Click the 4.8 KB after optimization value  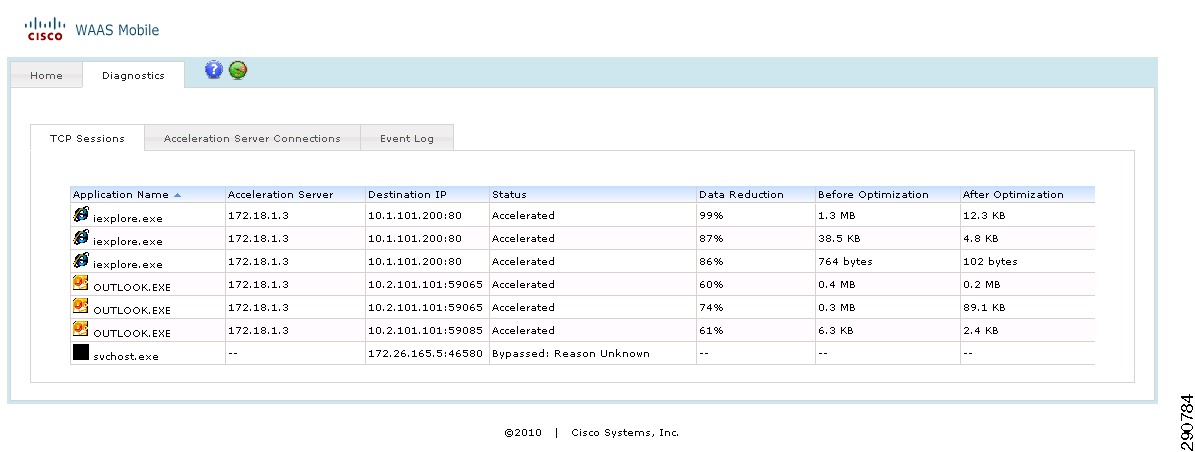click(x=980, y=239)
